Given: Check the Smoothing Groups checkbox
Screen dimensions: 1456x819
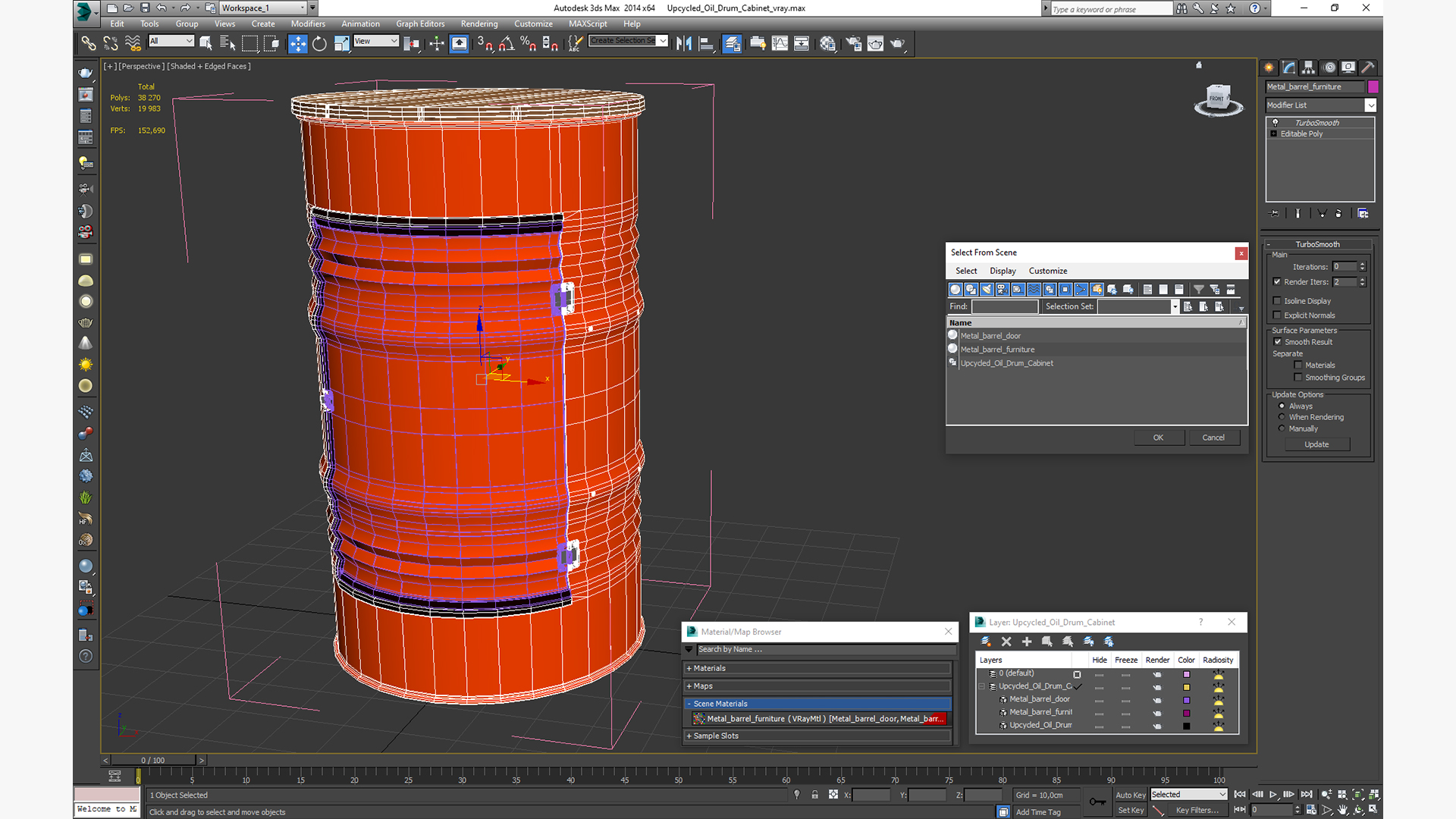Looking at the screenshot, I should point(1298,378).
